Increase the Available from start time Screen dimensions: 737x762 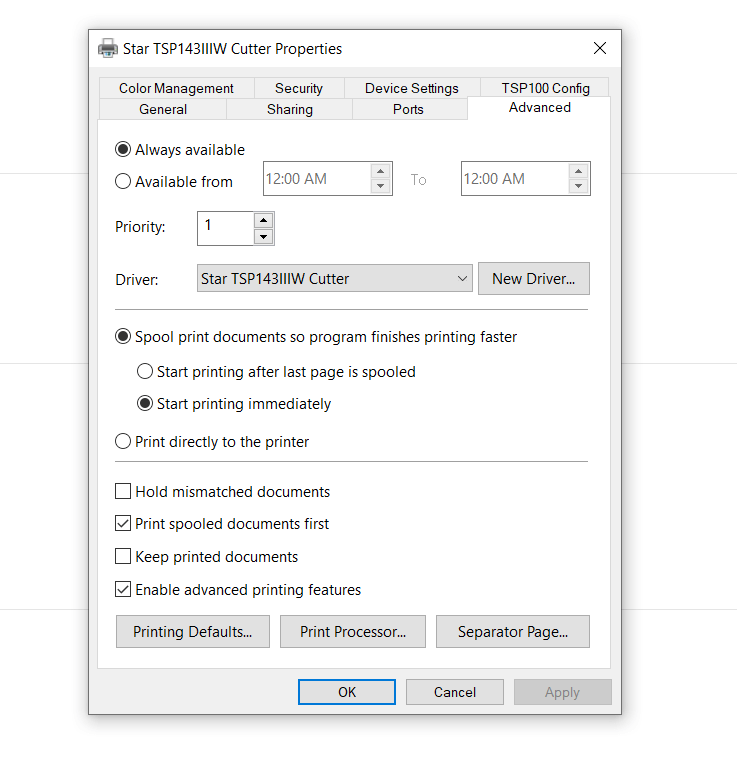tap(380, 171)
